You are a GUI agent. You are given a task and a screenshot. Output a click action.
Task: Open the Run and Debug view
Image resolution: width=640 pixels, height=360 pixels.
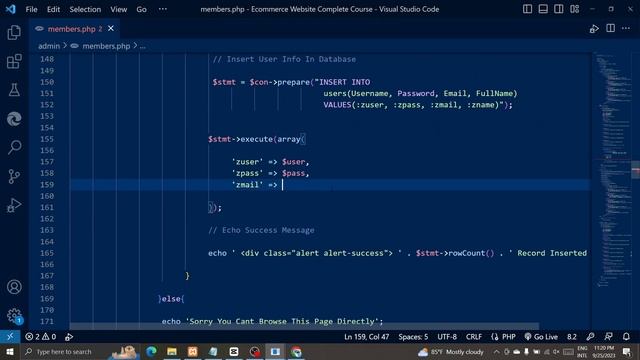click(x=14, y=205)
